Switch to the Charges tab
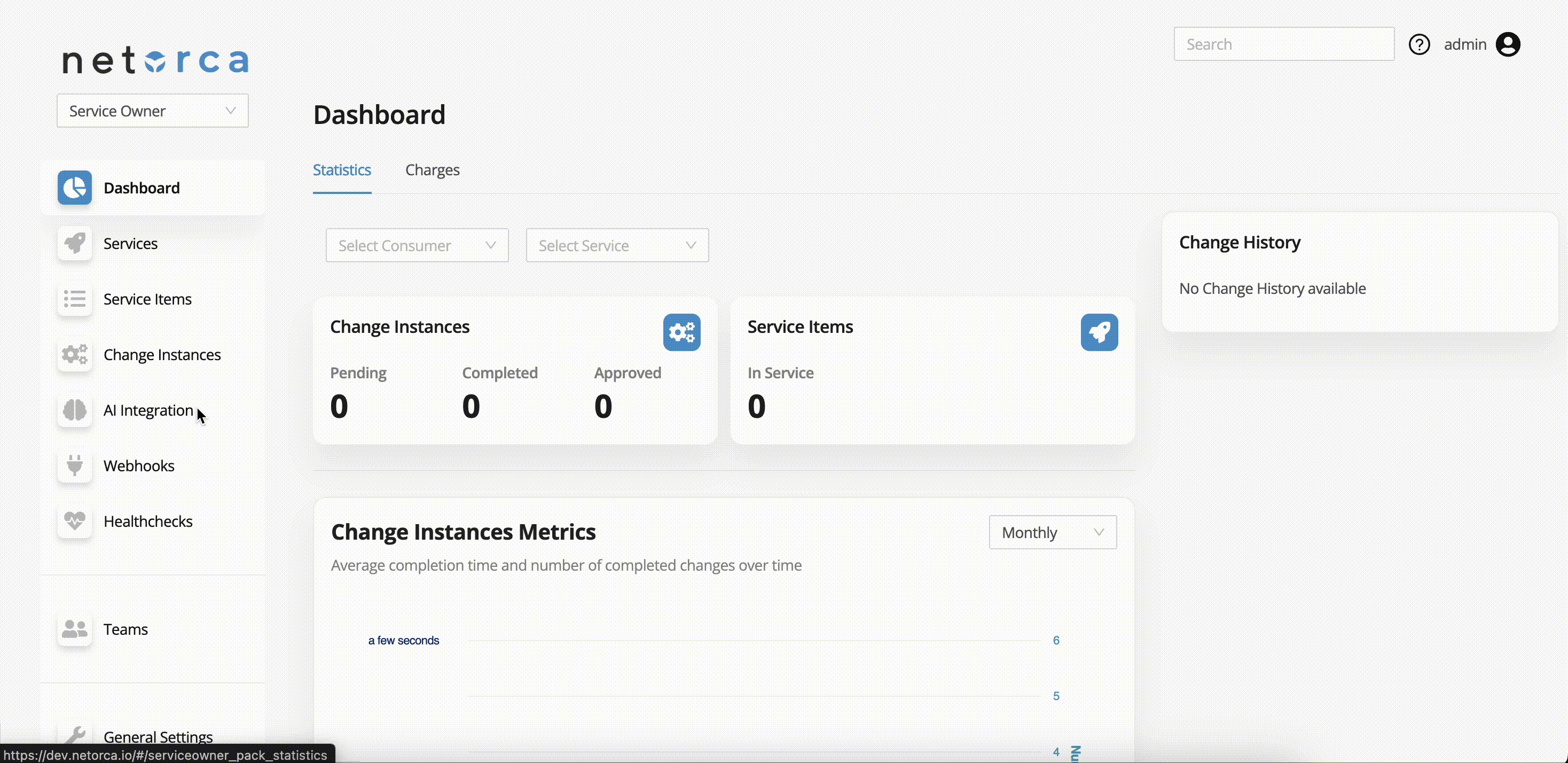The image size is (1568, 763). (432, 170)
